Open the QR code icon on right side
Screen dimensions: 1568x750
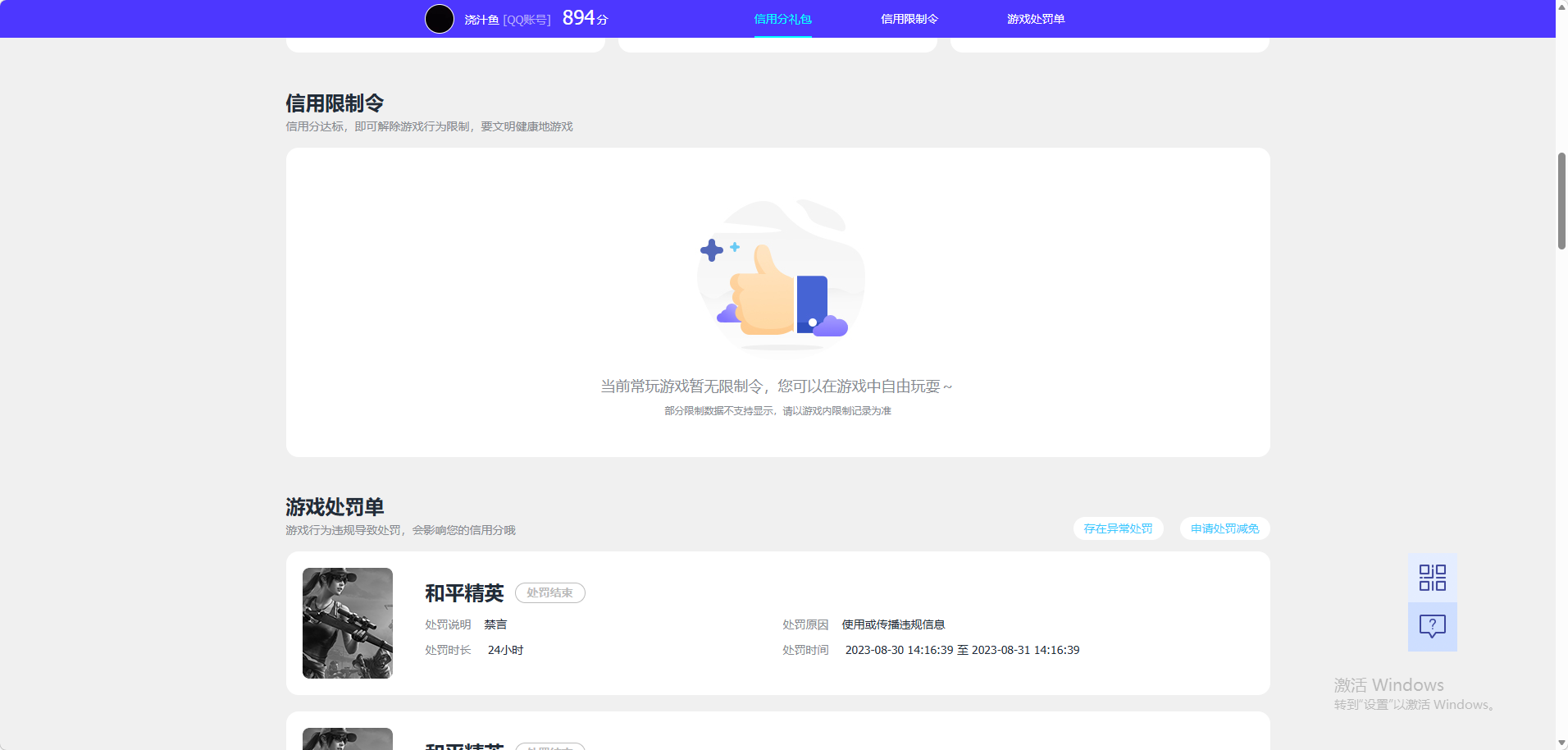(x=1433, y=578)
